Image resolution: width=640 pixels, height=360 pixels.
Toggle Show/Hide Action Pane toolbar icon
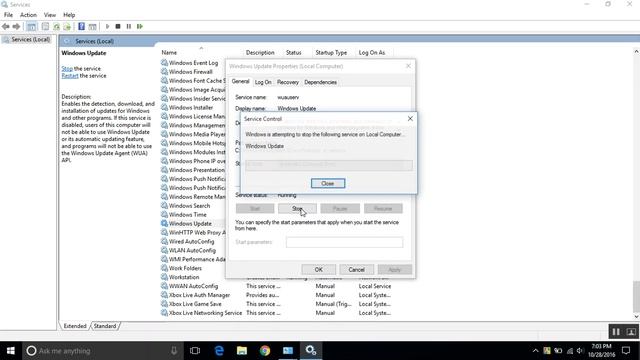(93, 27)
